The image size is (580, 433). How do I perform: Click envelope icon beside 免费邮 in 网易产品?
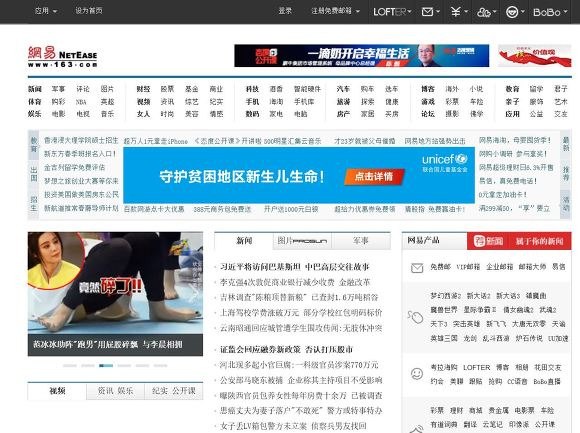point(417,267)
